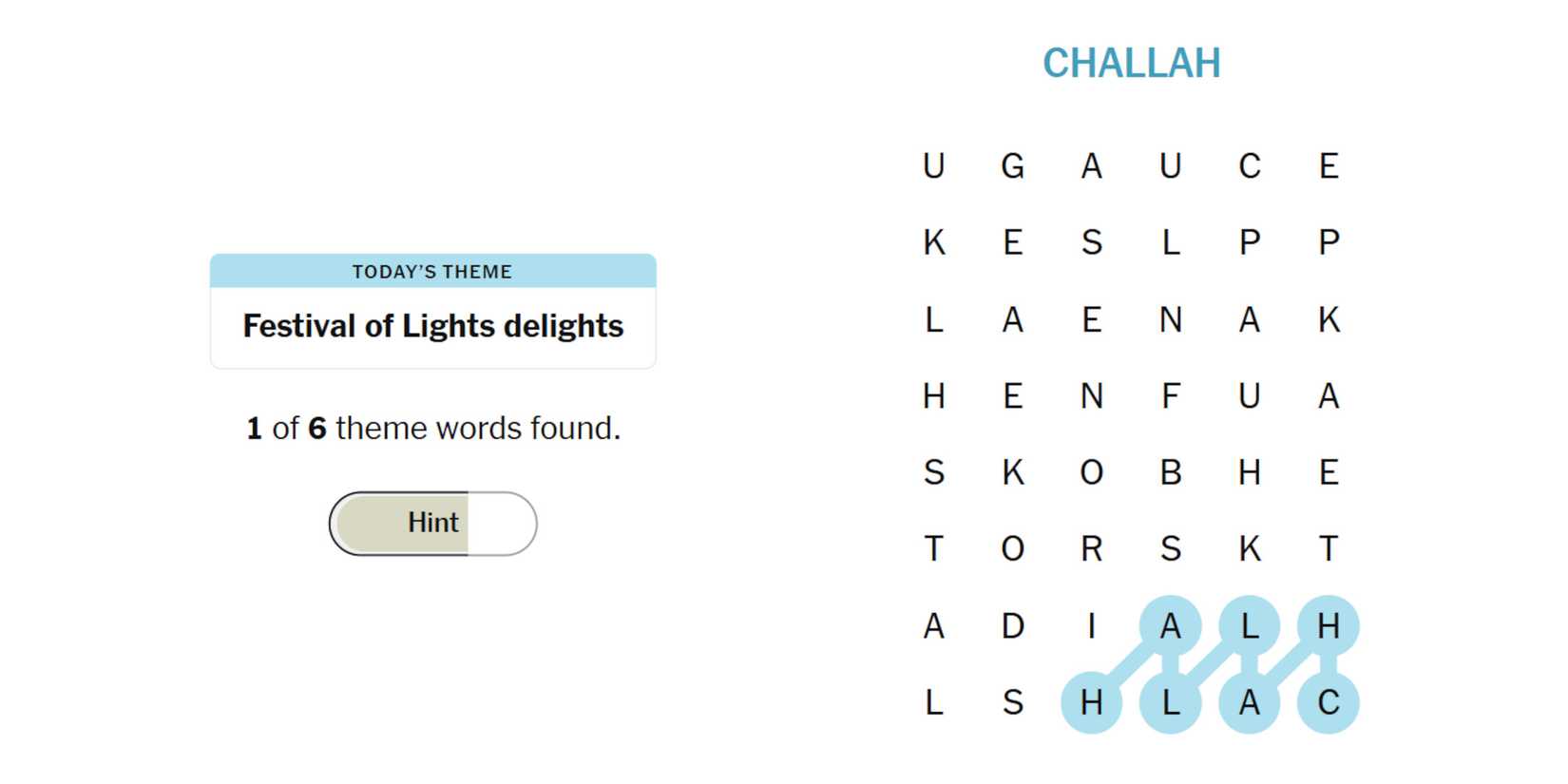Click the CHALLAH word title
The height and width of the screenshot is (784, 1568).
click(x=1131, y=64)
